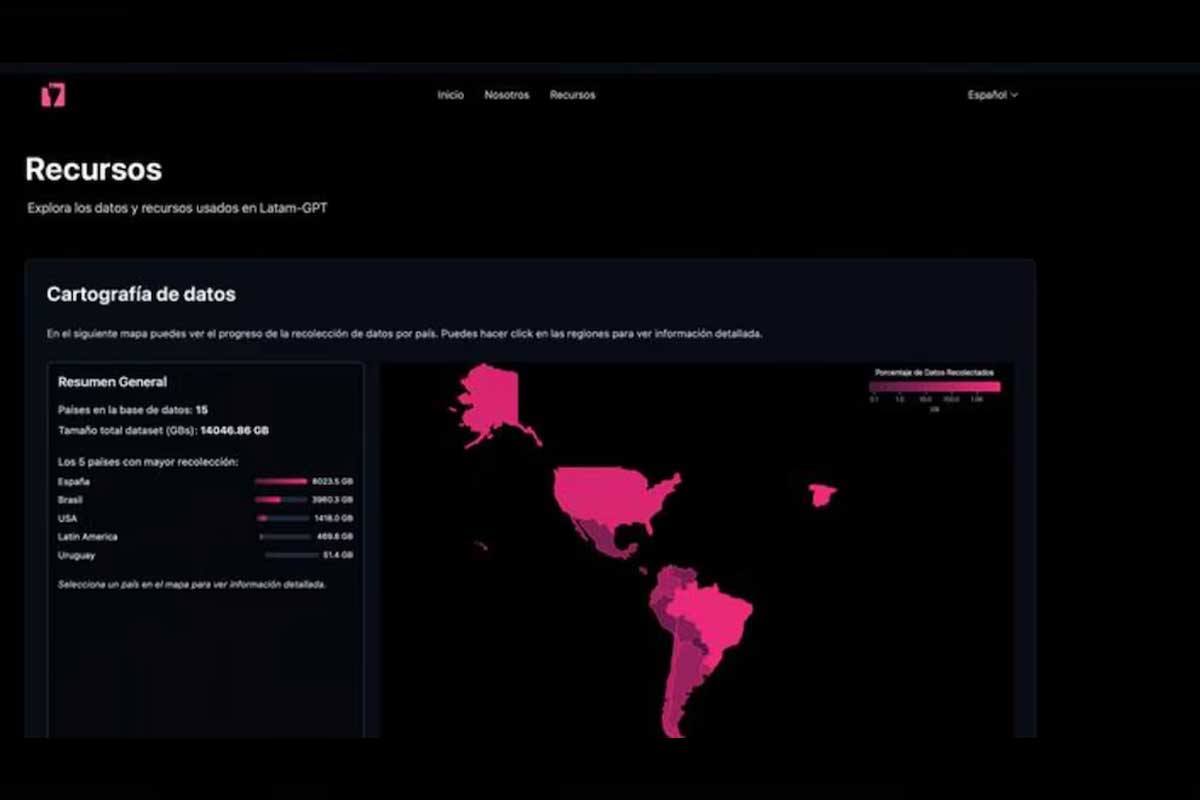
Task: Click the United States mainland on the map
Action: tap(612, 495)
